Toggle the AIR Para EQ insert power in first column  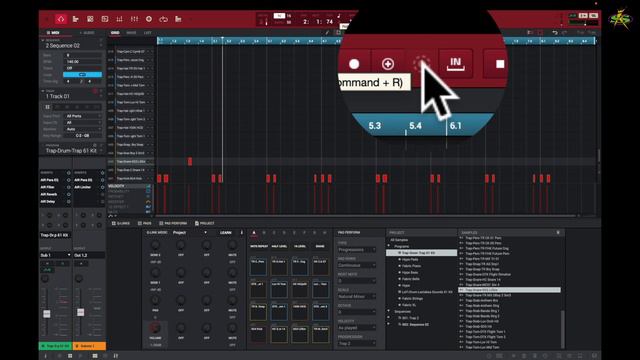(68, 180)
